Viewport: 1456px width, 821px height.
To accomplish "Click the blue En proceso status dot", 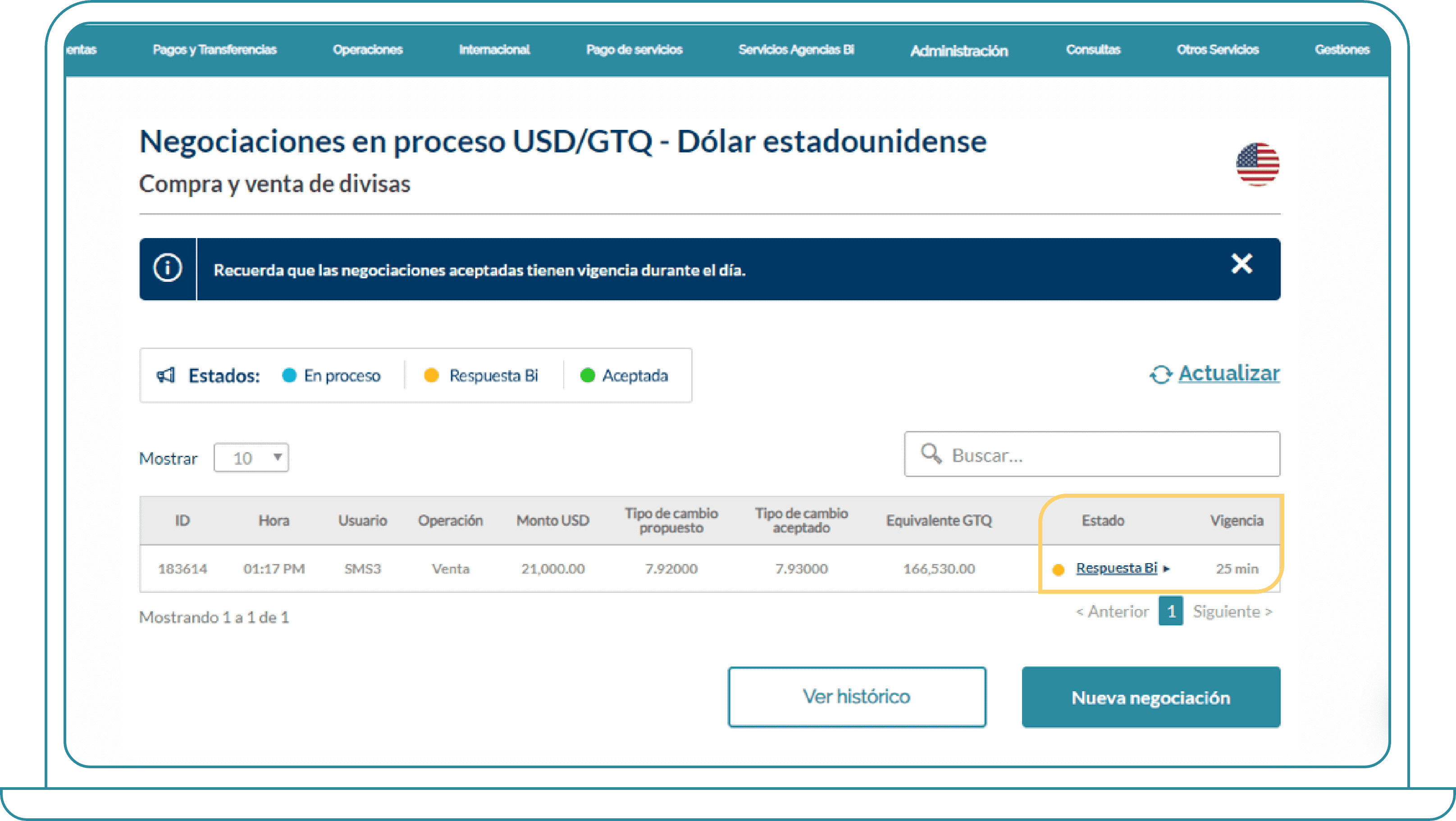I will [x=289, y=375].
